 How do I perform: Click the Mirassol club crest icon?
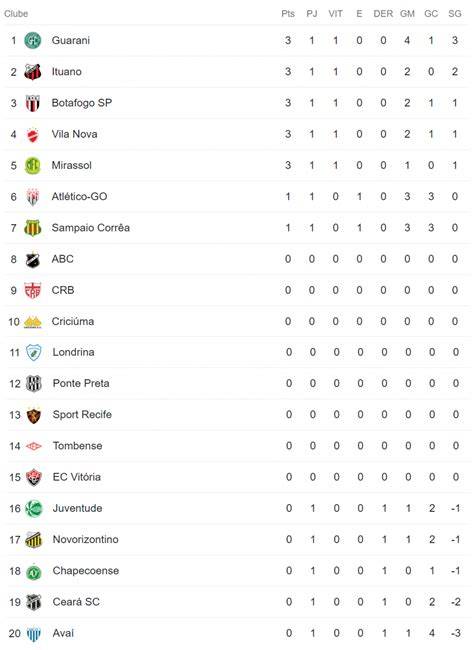(33, 165)
